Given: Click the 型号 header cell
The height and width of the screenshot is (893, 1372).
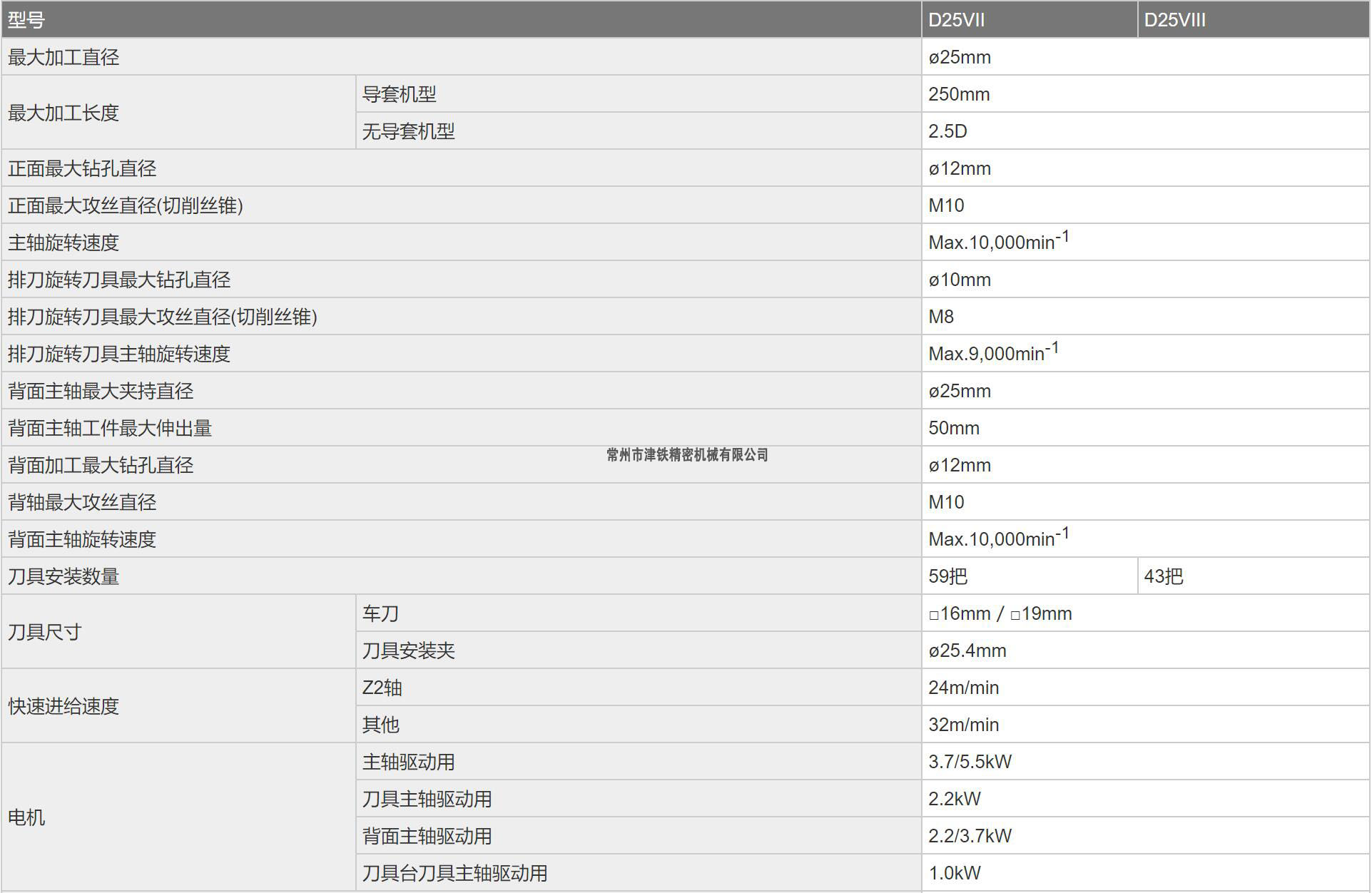Looking at the screenshot, I should point(461,19).
